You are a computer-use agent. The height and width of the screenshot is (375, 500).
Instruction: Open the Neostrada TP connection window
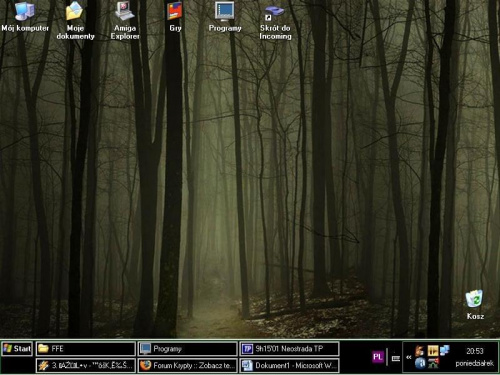[x=289, y=349]
